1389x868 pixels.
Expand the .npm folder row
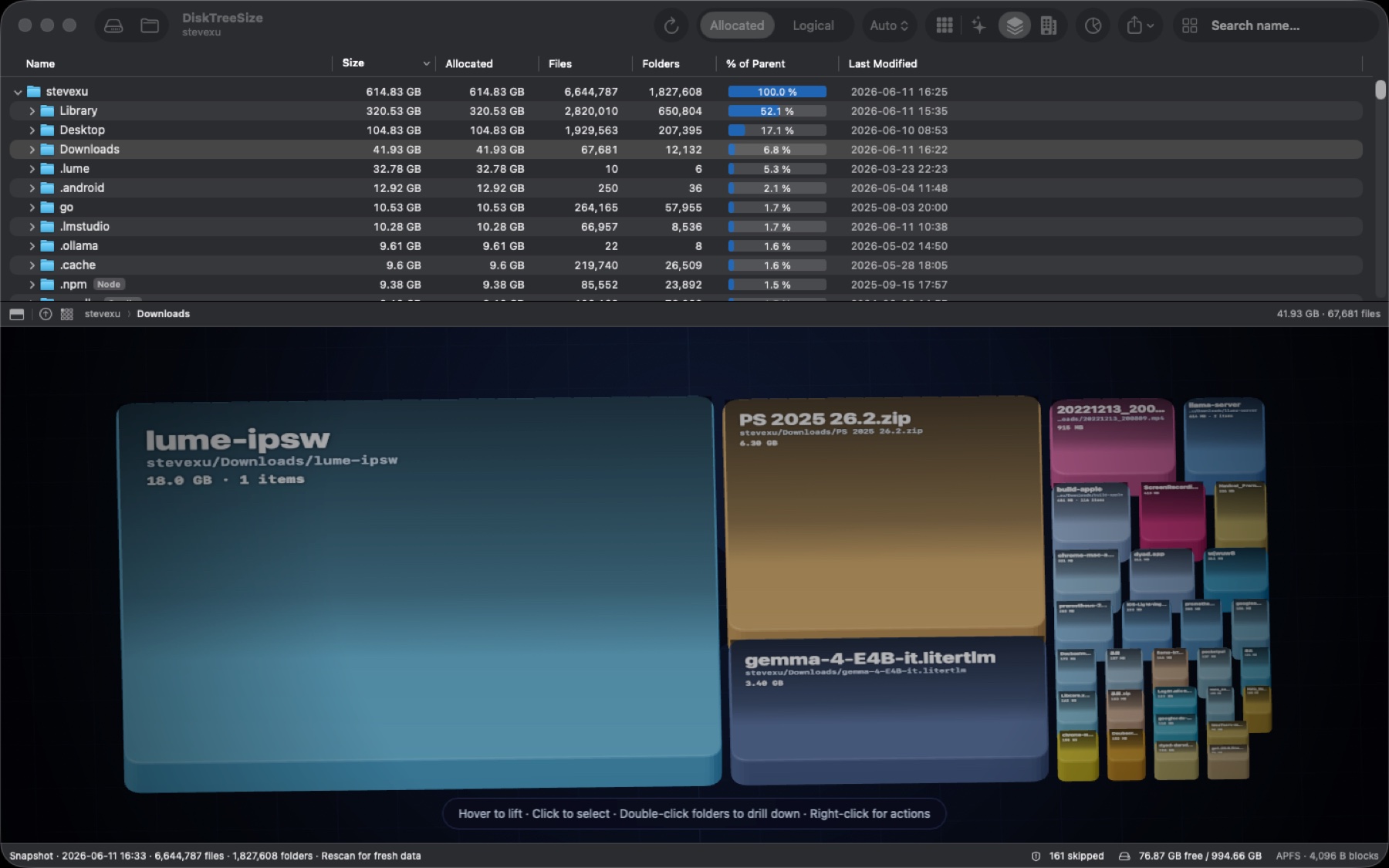(x=32, y=285)
